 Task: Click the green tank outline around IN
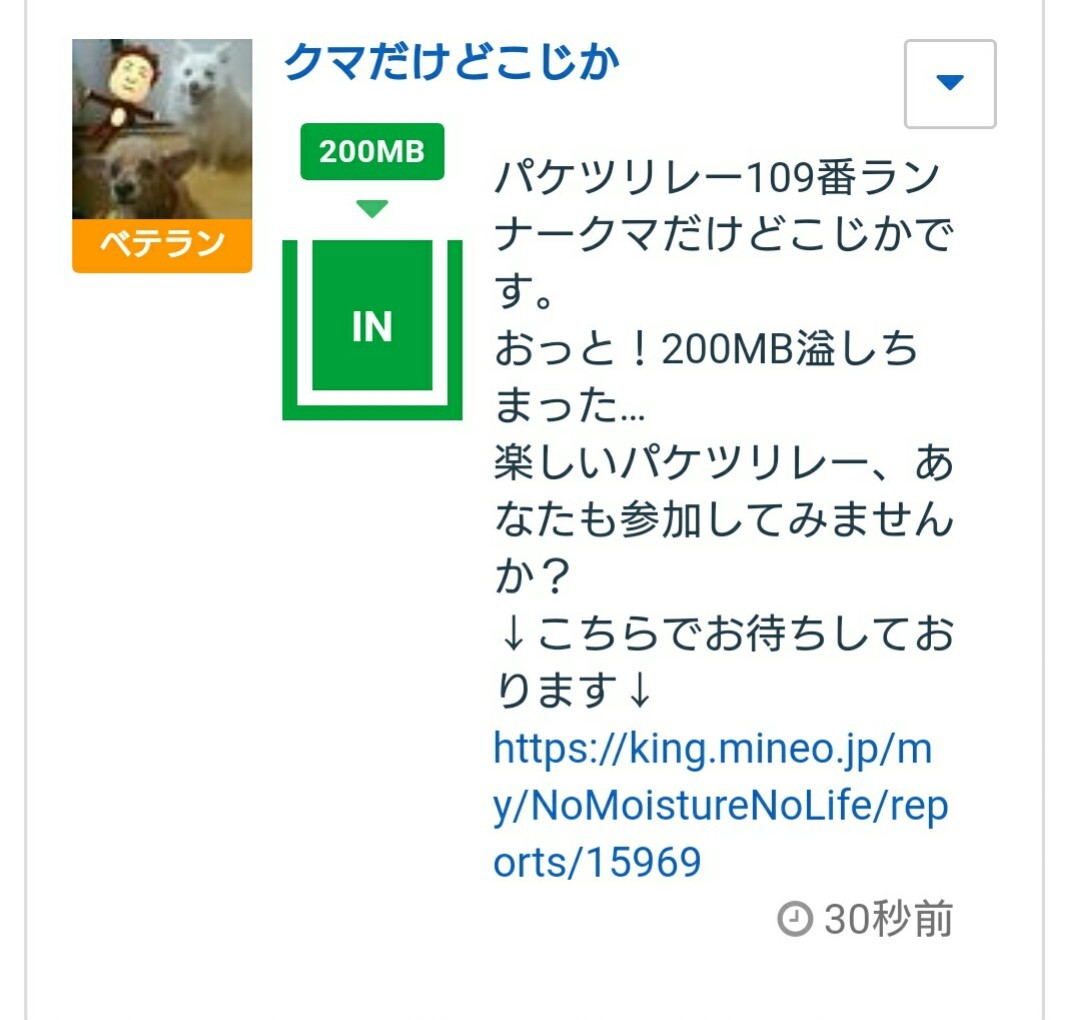coord(372,330)
